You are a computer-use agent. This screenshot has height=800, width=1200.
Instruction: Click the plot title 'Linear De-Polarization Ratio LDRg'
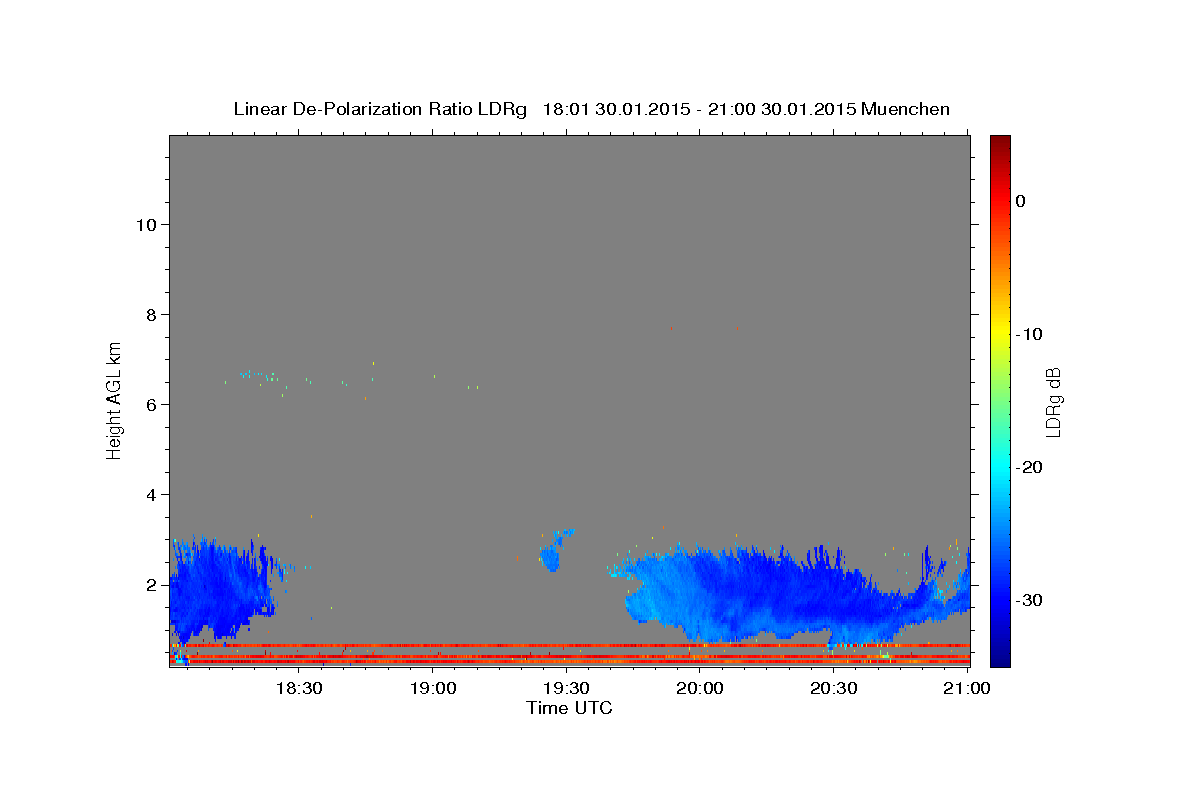[380, 109]
